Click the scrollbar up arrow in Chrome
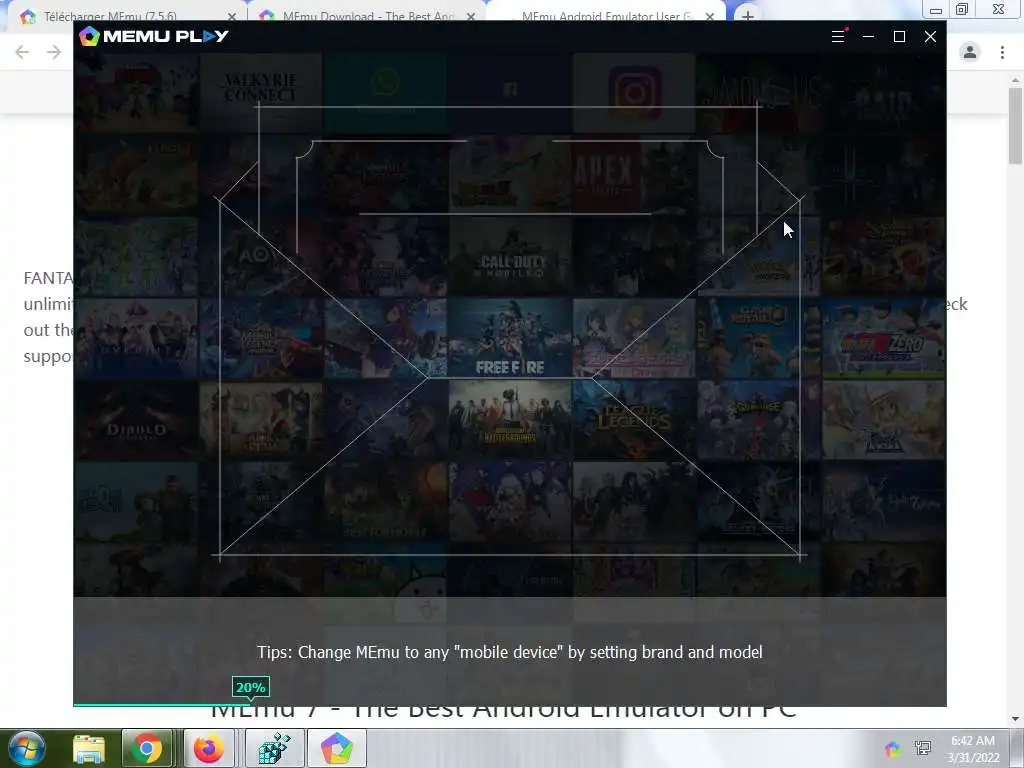The image size is (1024, 768). point(1015,80)
